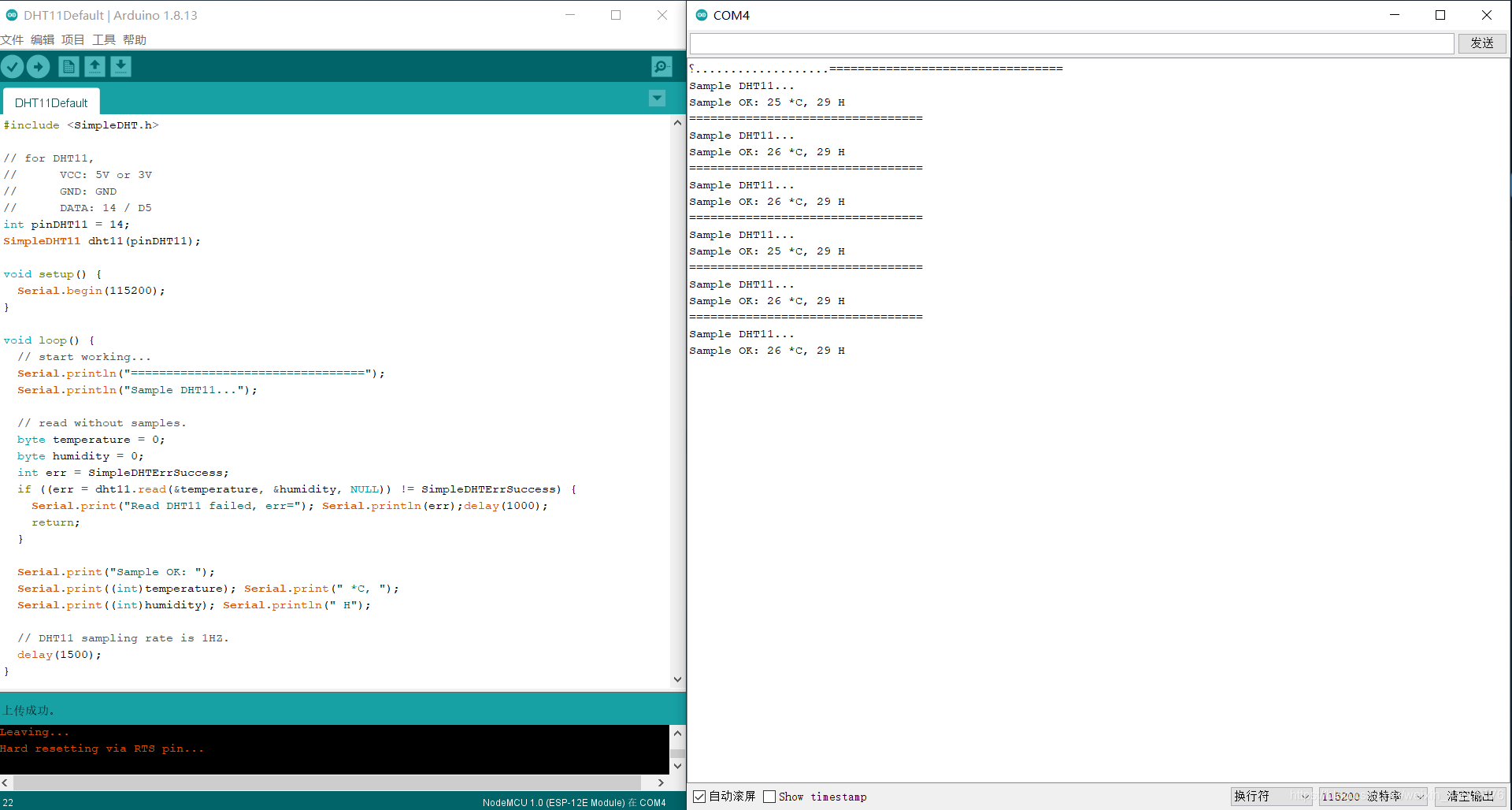Save the sketch with the down-arrow icon
This screenshot has width=1512, height=810.
point(120,67)
